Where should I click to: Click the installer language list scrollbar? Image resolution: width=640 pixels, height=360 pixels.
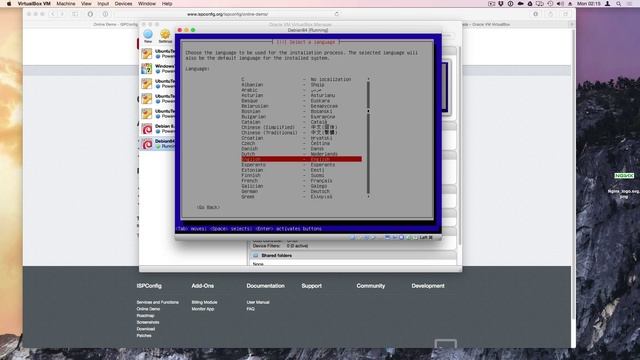(x=368, y=138)
